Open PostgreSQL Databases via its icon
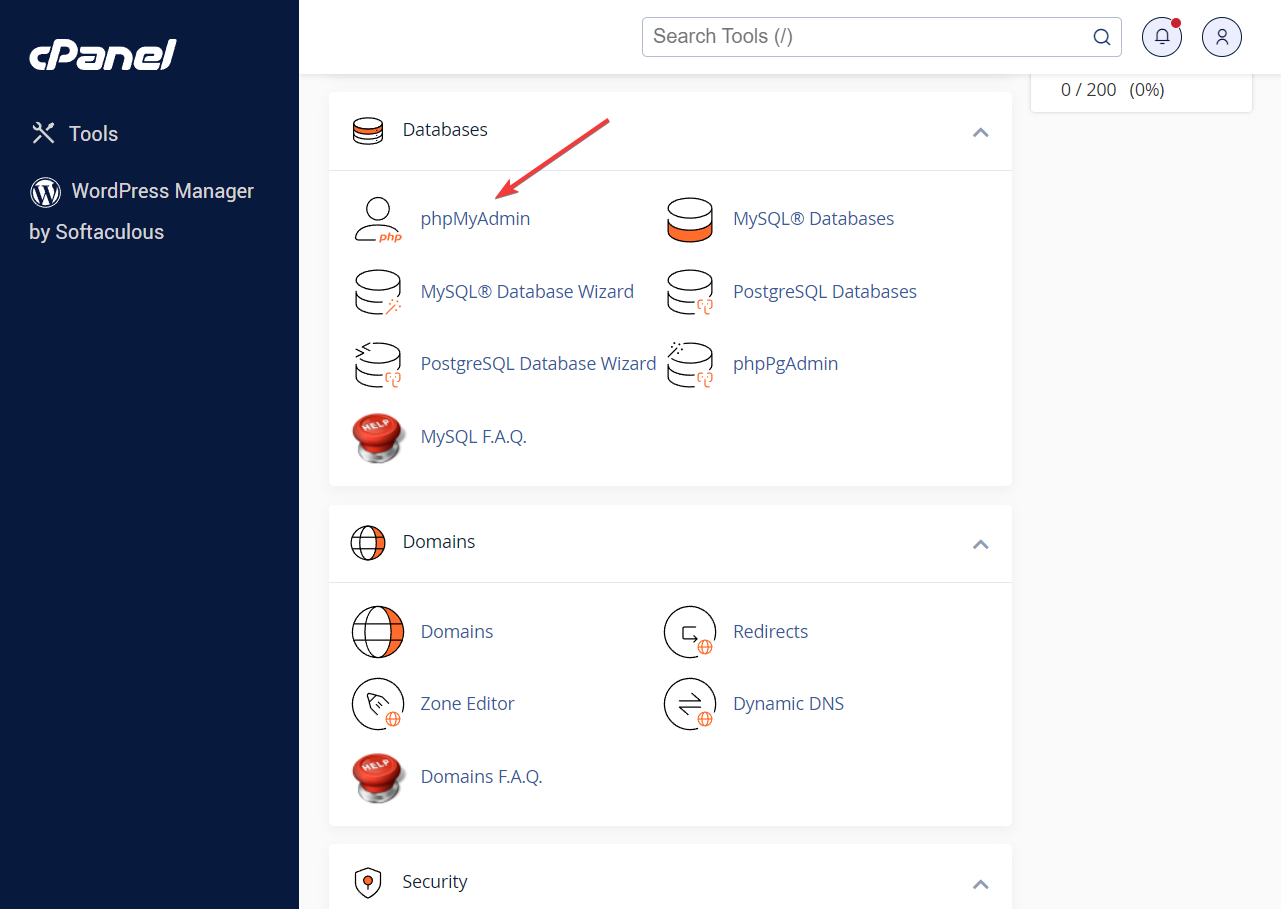Viewport: 1281px width, 909px height. coord(690,291)
